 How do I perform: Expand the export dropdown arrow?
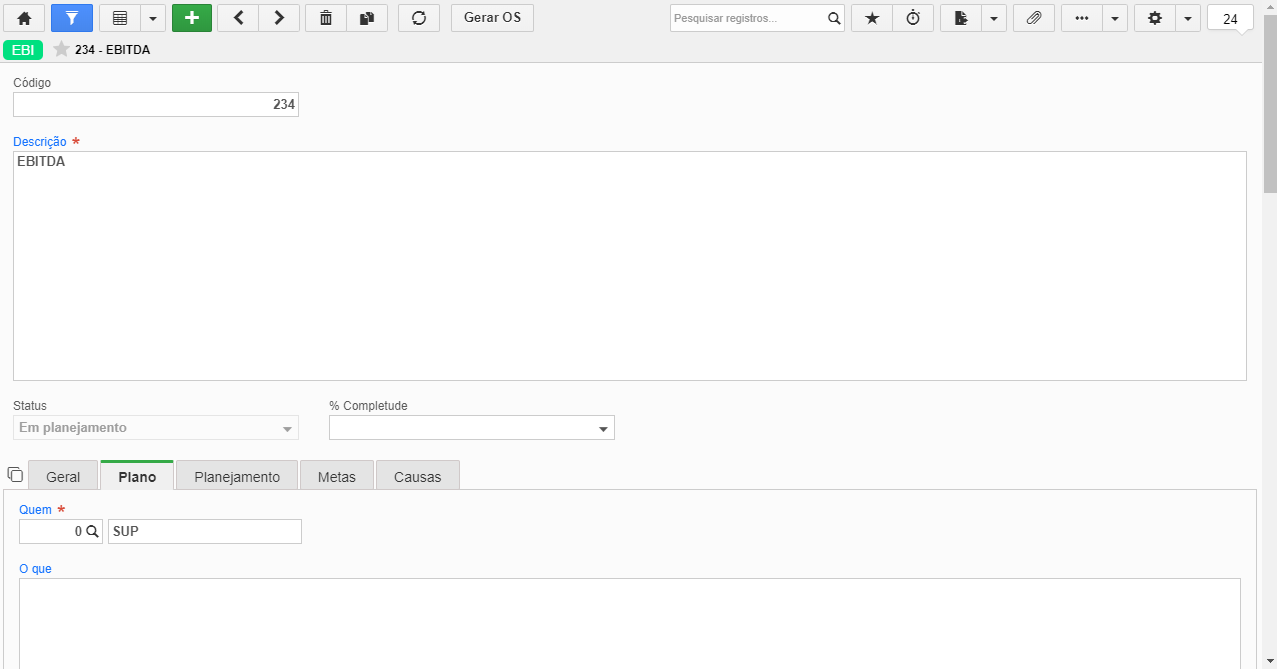[x=994, y=18]
